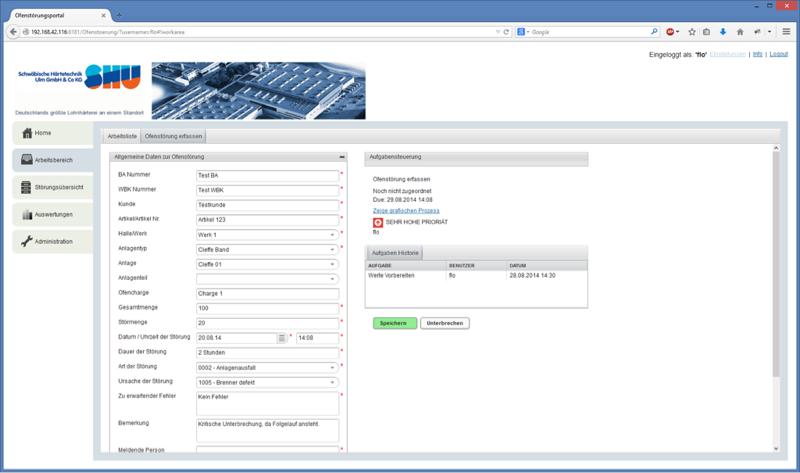800x473 pixels.
Task: Click the red high priority icon
Action: (x=378, y=222)
